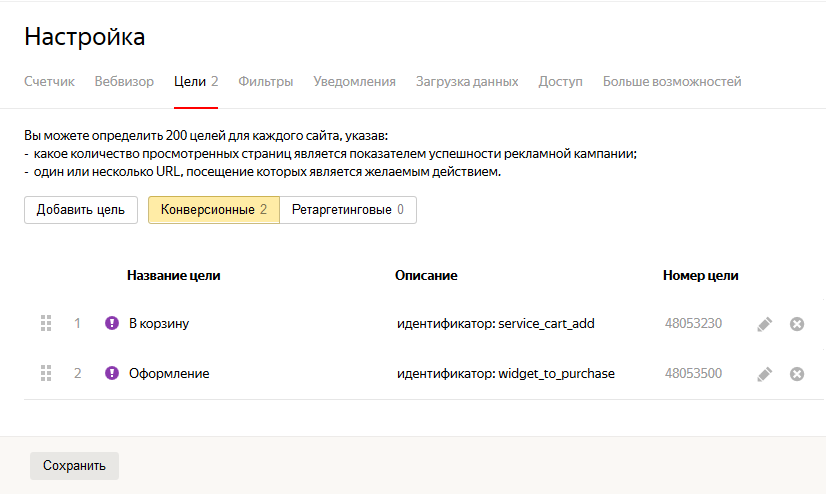Click description идентификатор: service_cart_add
826x494 pixels.
tap(496, 323)
